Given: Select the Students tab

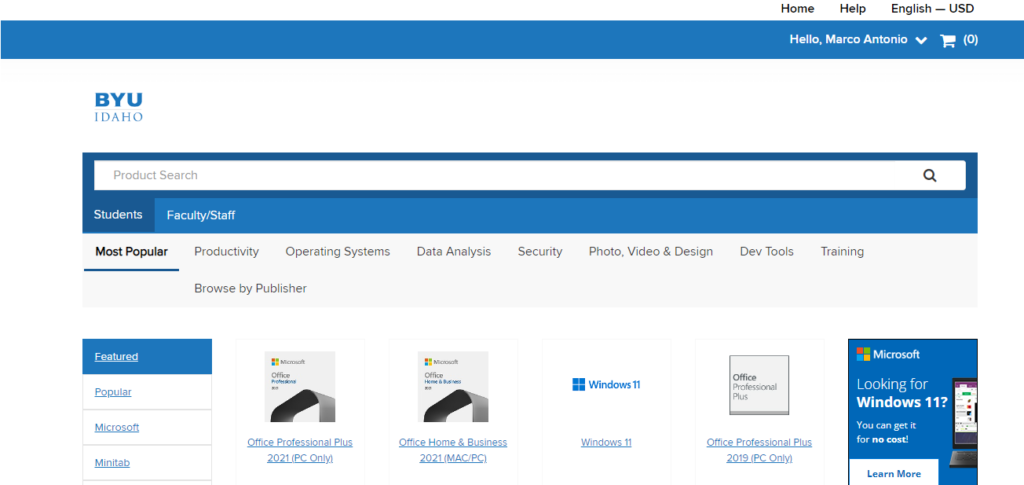Looking at the screenshot, I should (118, 215).
